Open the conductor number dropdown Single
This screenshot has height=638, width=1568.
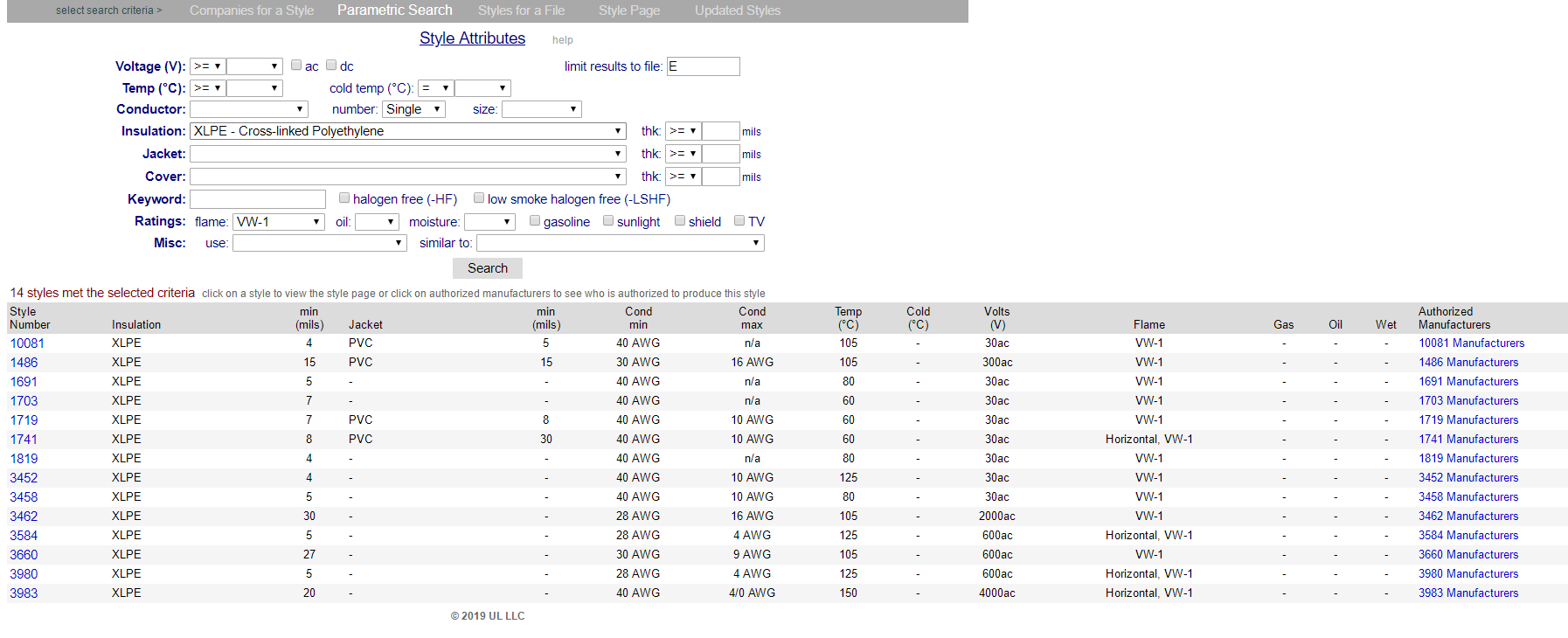[x=413, y=109]
